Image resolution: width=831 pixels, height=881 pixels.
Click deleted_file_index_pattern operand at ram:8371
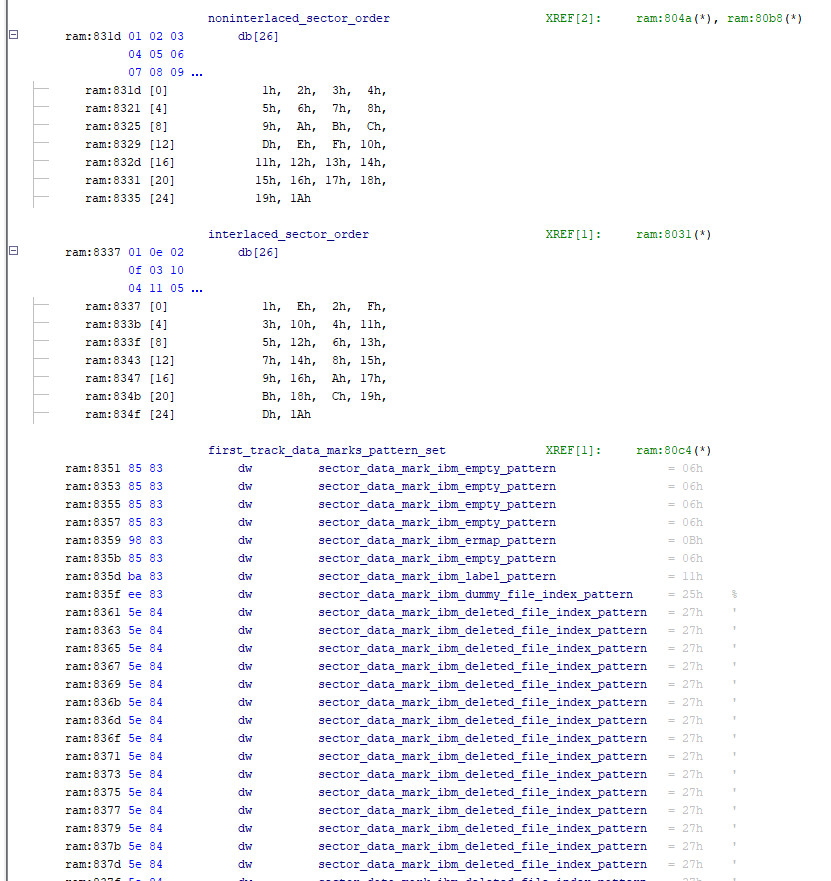tap(482, 756)
